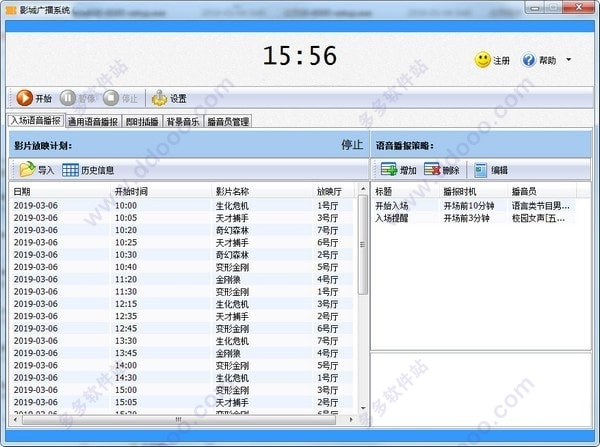Click scroll up arrow of schedule list
600x447 pixels.
point(362,189)
